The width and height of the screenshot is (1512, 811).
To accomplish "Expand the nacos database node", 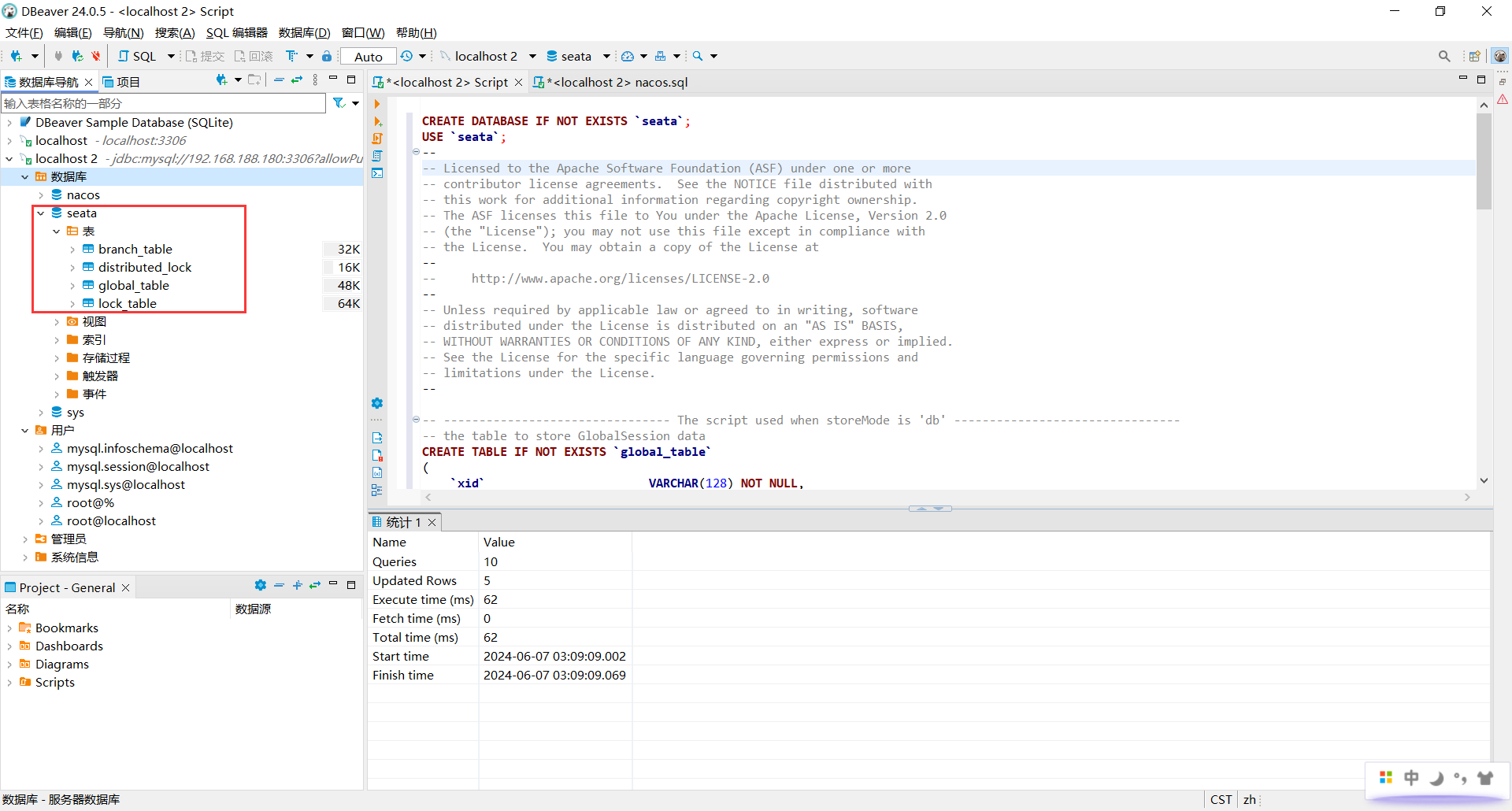I will [41, 194].
